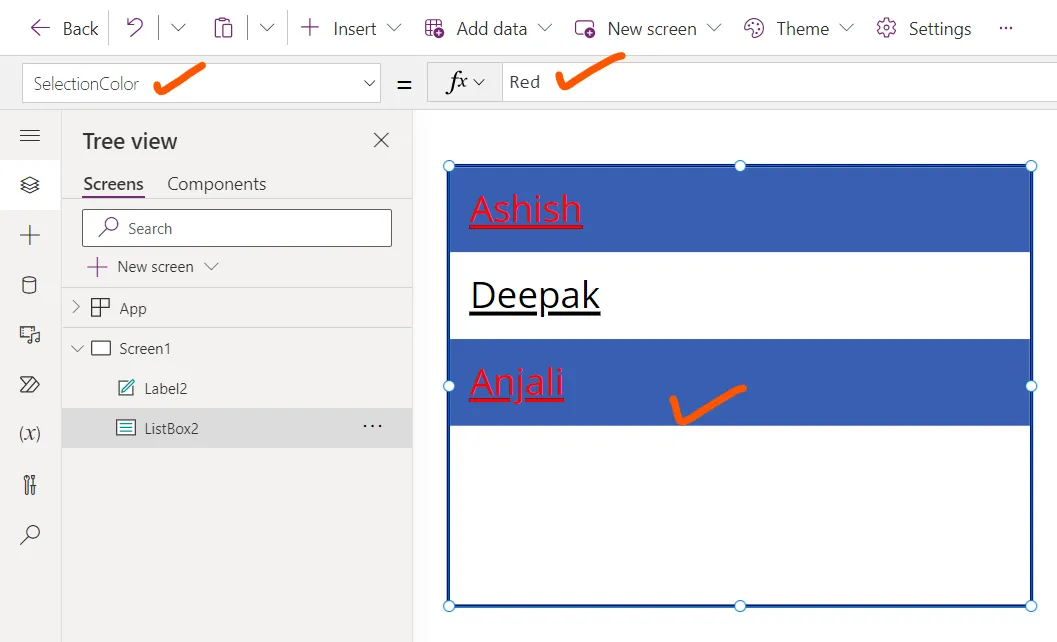1057x642 pixels.
Task: Open the Theme picker
Action: point(797,28)
